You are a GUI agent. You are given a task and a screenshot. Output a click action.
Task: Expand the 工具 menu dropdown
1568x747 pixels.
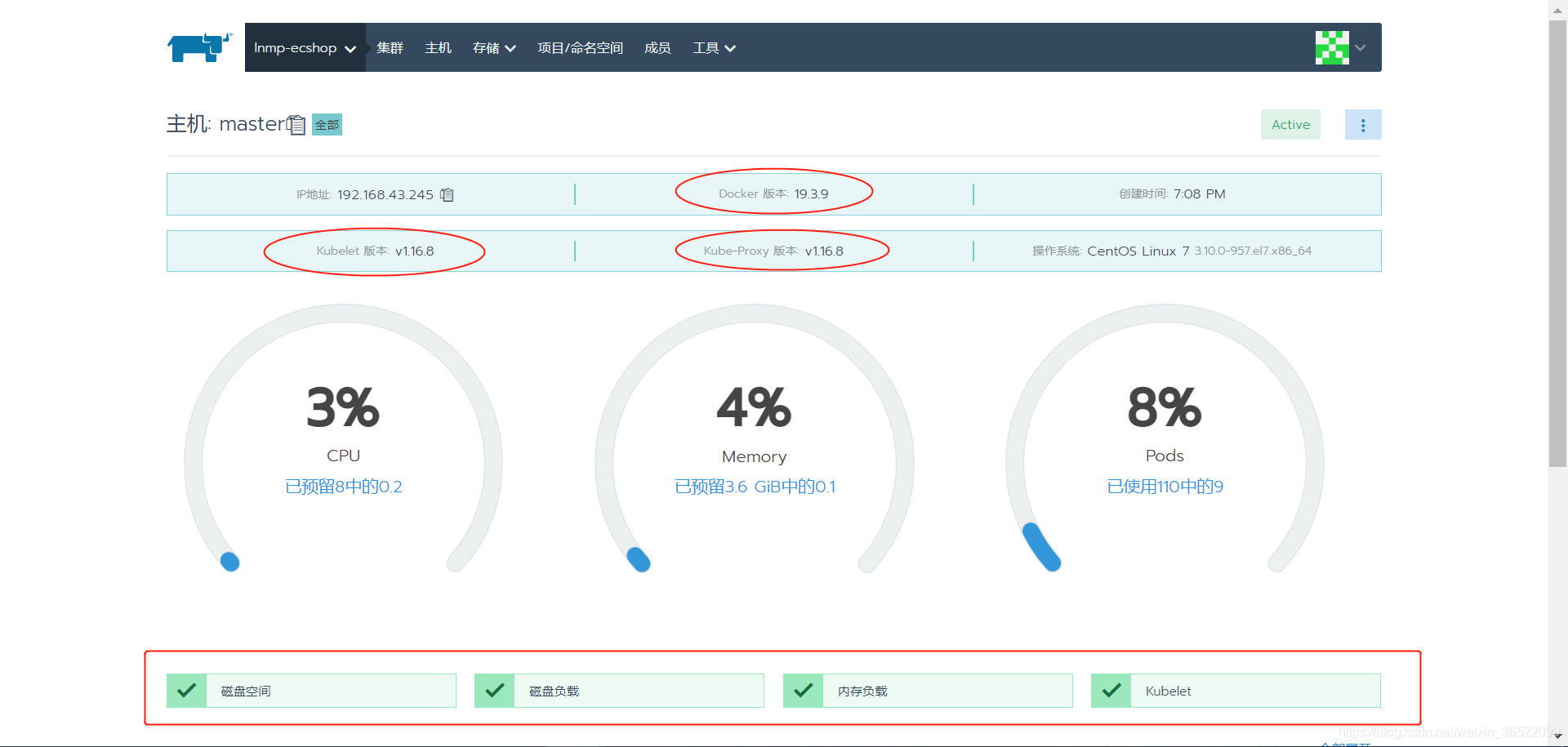coord(715,47)
